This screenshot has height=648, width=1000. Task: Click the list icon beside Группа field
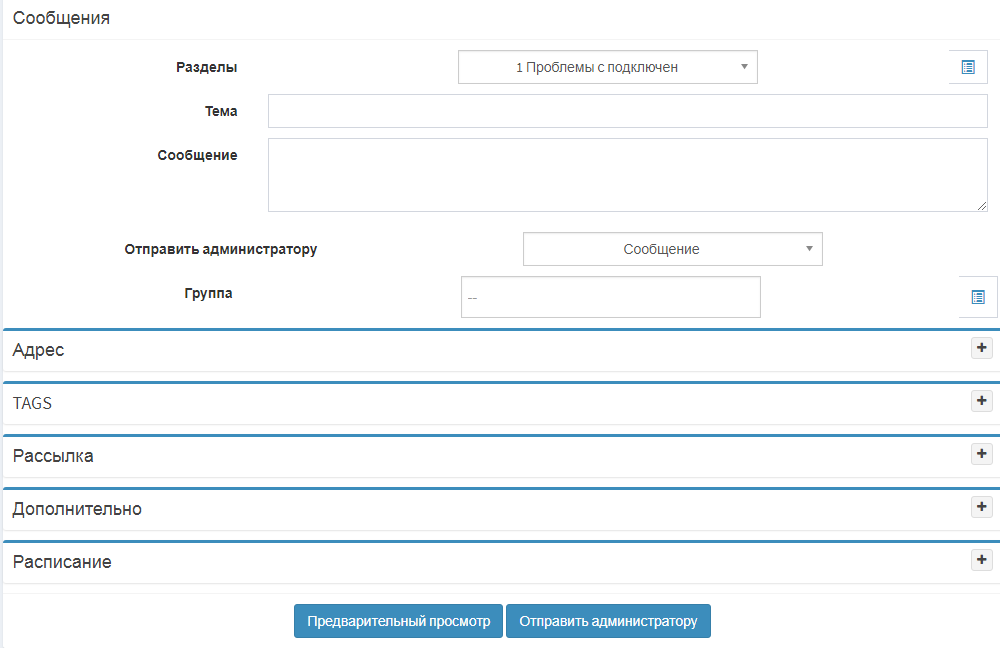(x=977, y=297)
